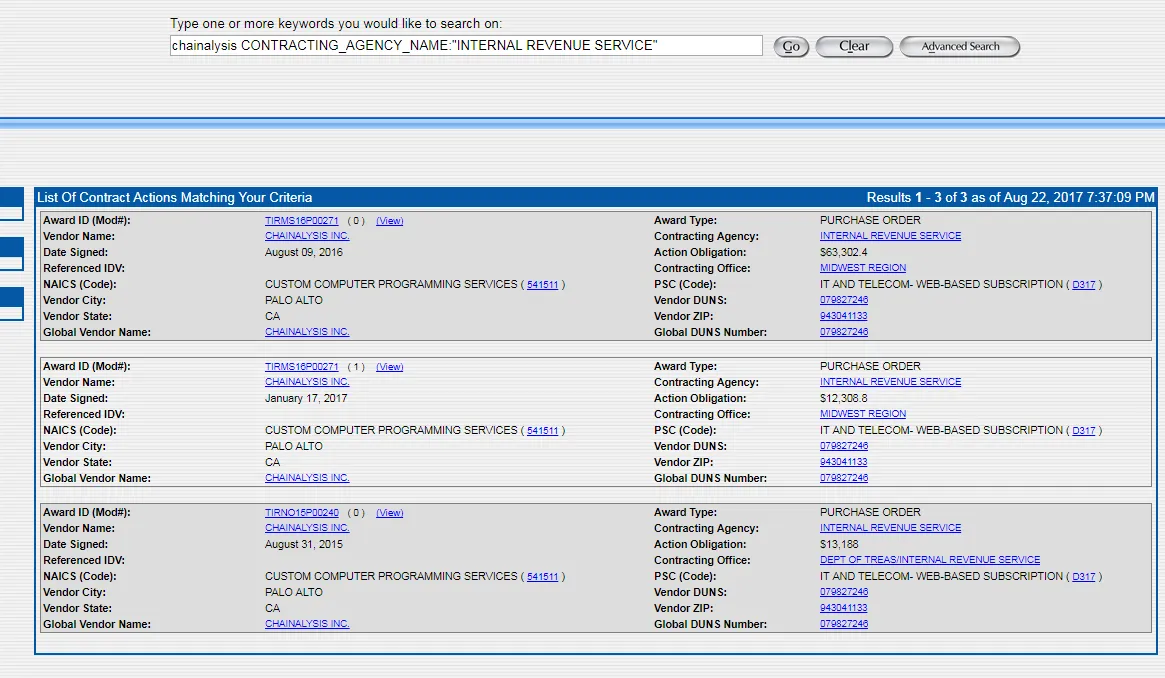Screen dimensions: 1165x678
Task: Open Vendor DUNS 079827246 in third result
Action: [844, 593]
